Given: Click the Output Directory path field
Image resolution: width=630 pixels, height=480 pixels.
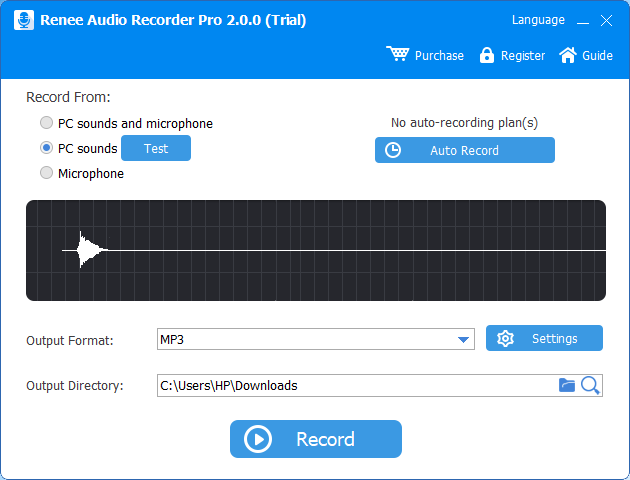Looking at the screenshot, I should click(x=380, y=386).
